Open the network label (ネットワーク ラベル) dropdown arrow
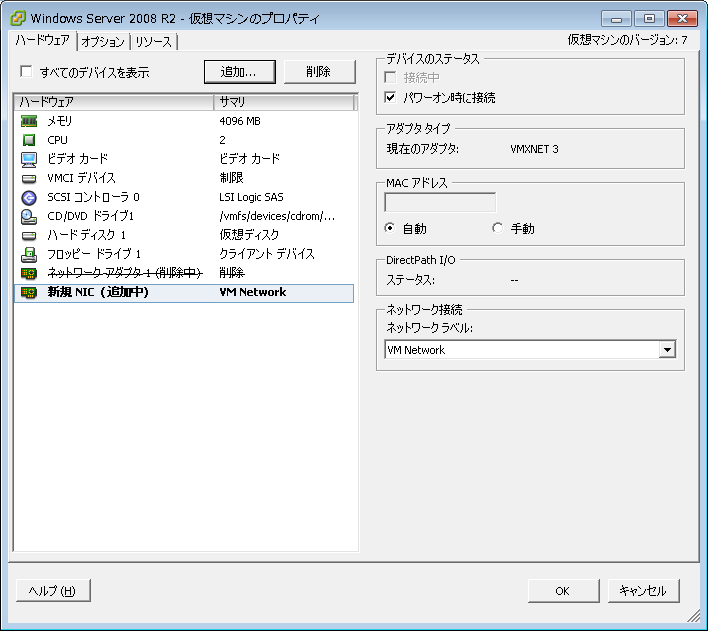The width and height of the screenshot is (708, 631). click(667, 350)
